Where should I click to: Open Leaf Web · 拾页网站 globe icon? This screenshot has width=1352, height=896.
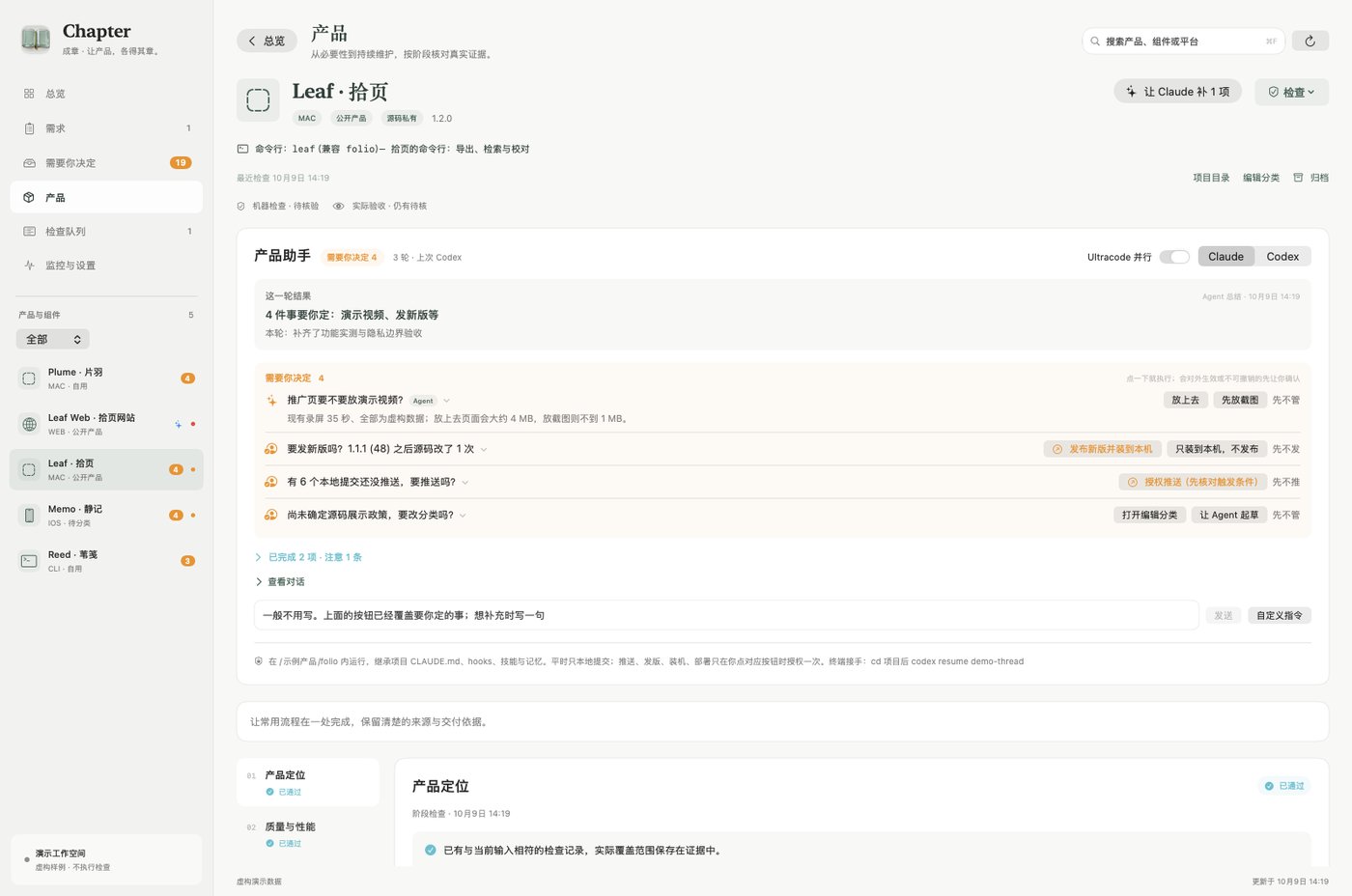click(x=29, y=424)
